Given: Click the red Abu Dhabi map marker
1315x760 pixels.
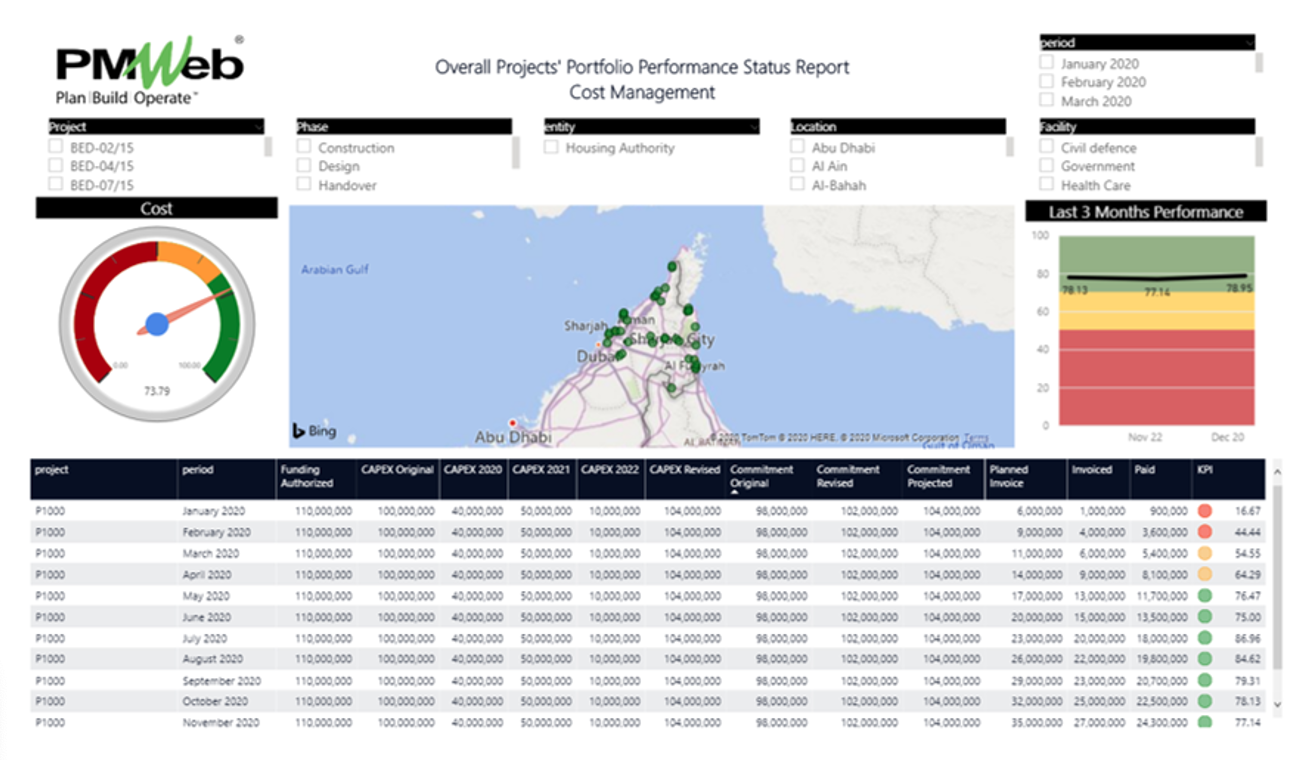Looking at the screenshot, I should point(514,422).
